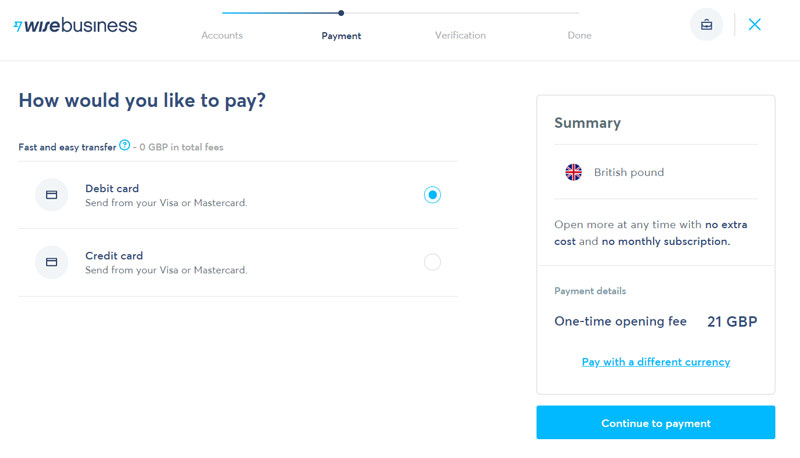800x458 pixels.
Task: Choose the Debit card option row
Action: [238, 195]
